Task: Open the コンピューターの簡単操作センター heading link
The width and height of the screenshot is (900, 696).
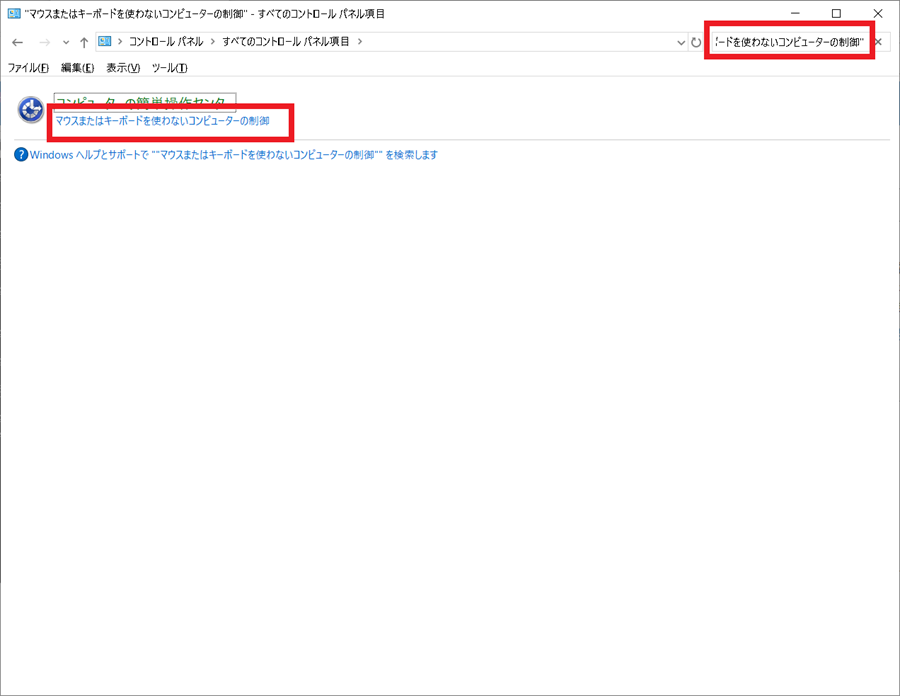Action: tap(145, 102)
